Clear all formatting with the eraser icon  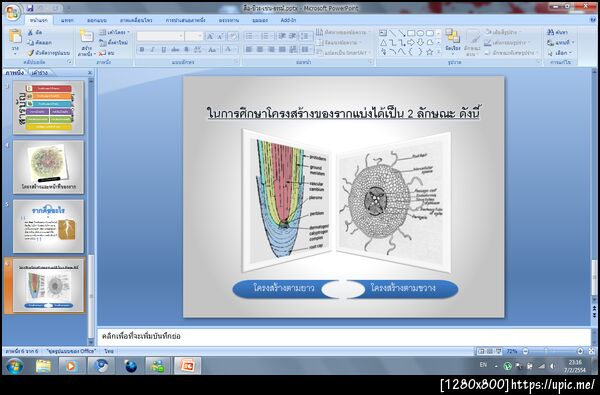click(x=233, y=36)
